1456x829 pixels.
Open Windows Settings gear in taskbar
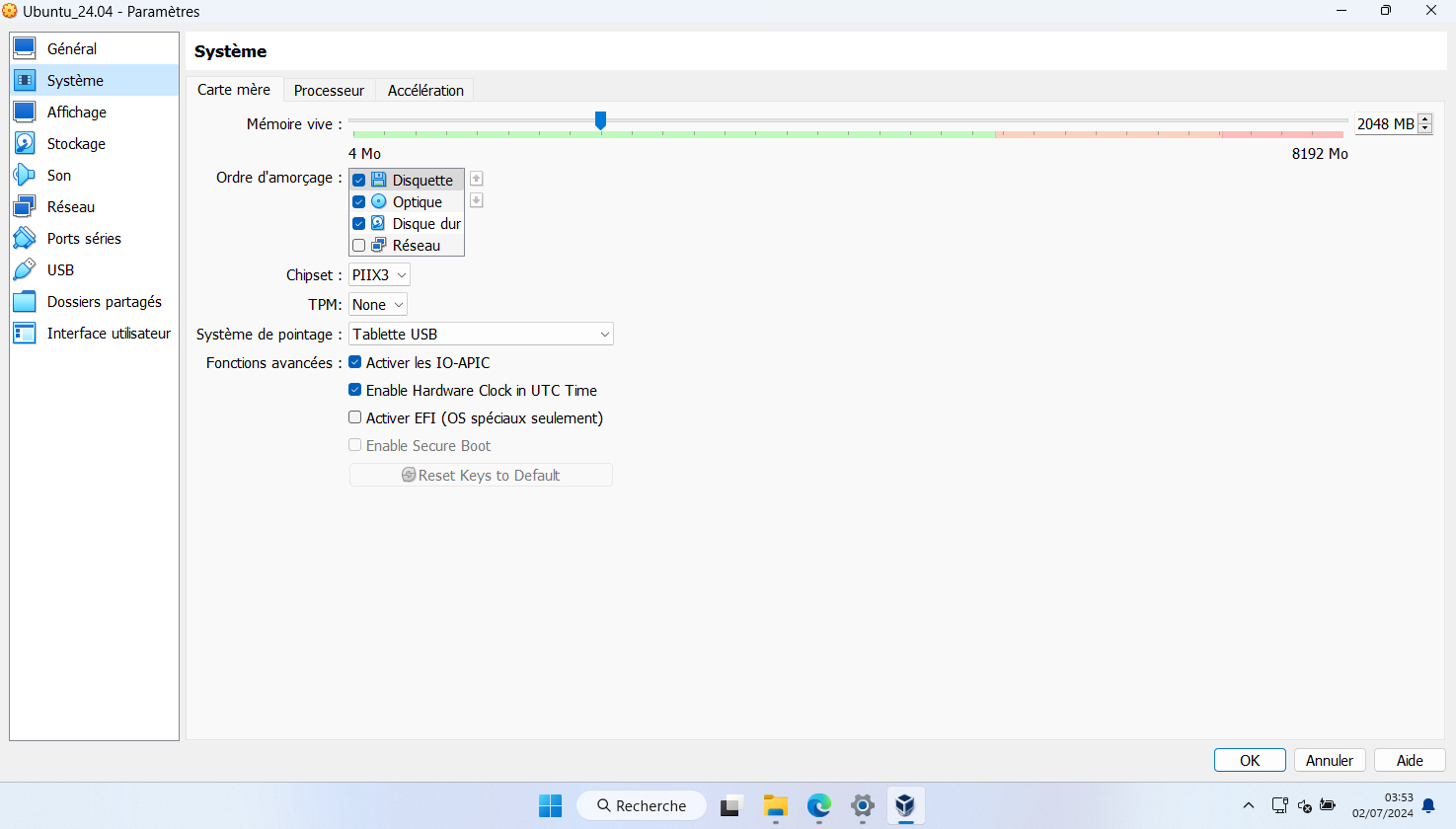[862, 805]
